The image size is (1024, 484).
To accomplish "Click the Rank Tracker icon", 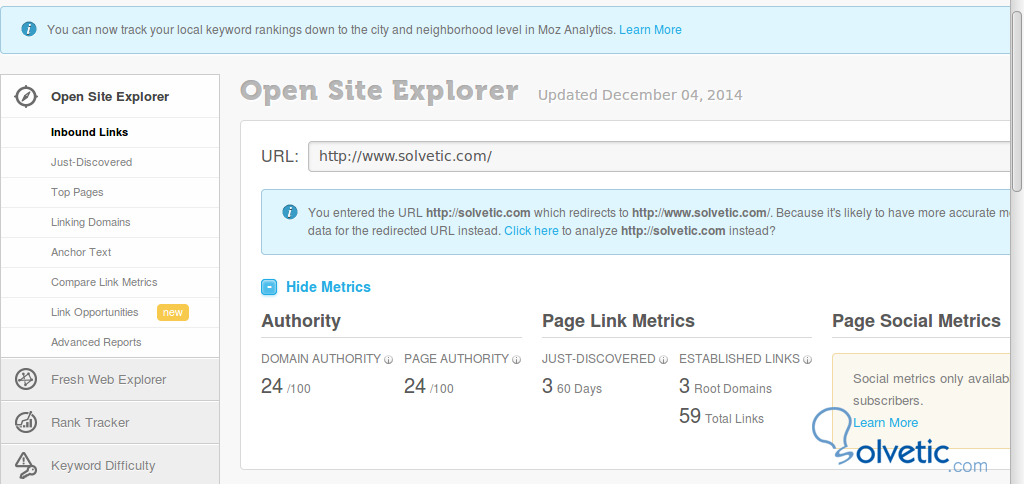I will pyautogui.click(x=26, y=423).
